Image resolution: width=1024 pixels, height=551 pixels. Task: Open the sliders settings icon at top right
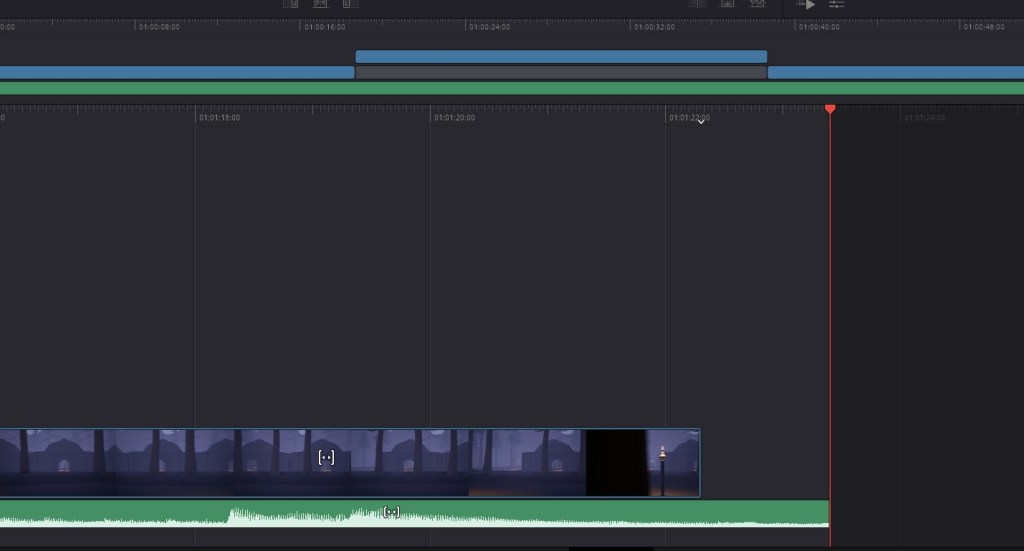point(837,4)
